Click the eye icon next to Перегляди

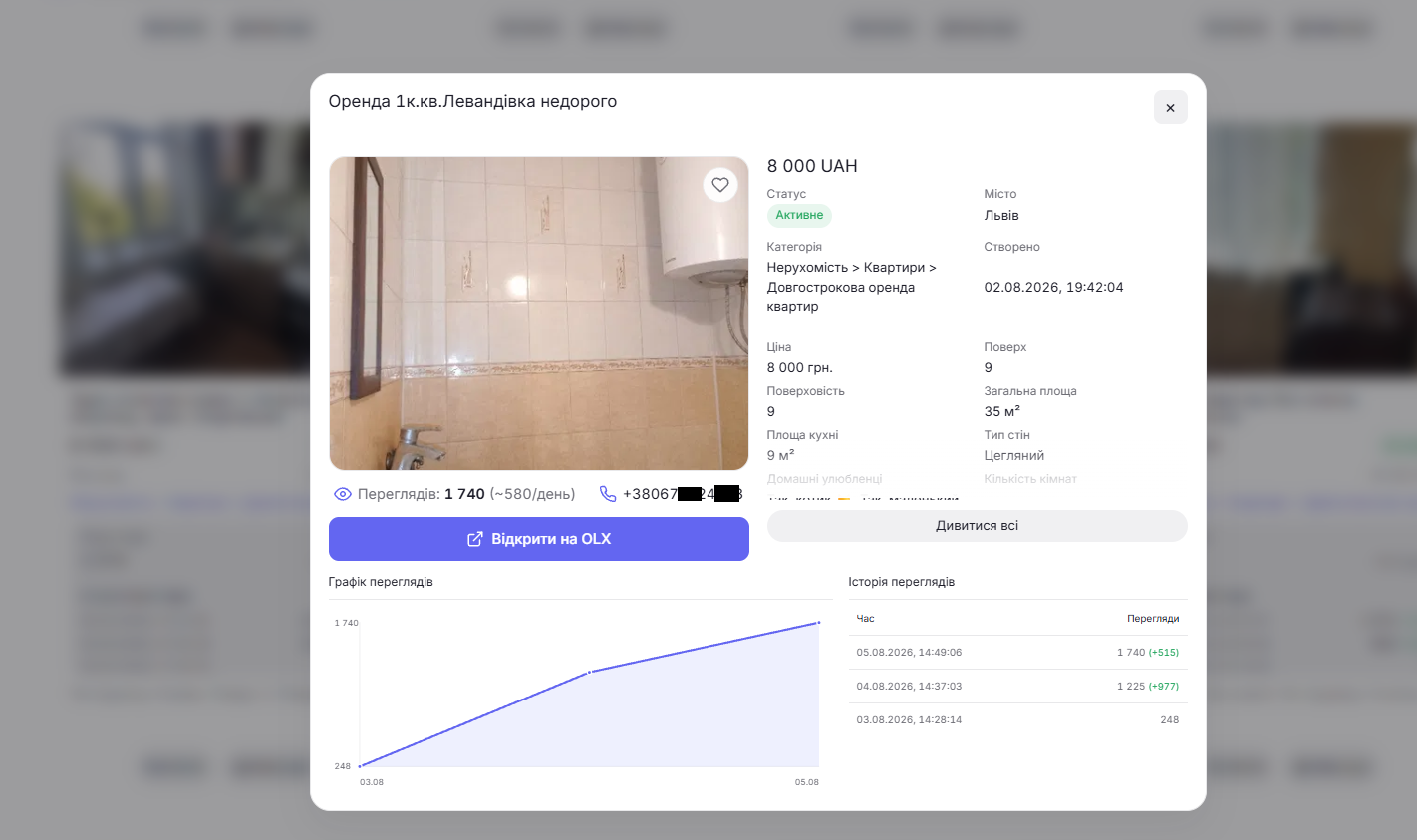coord(342,494)
